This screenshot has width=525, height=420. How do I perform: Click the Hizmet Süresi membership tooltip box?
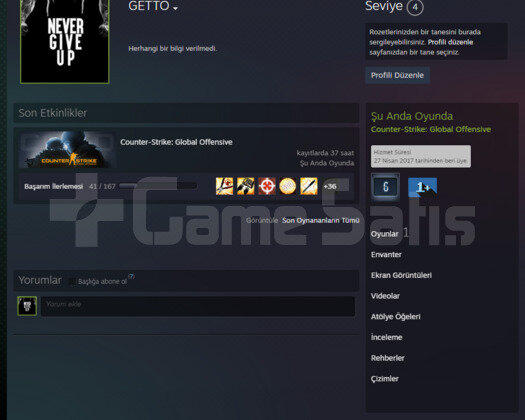click(421, 156)
